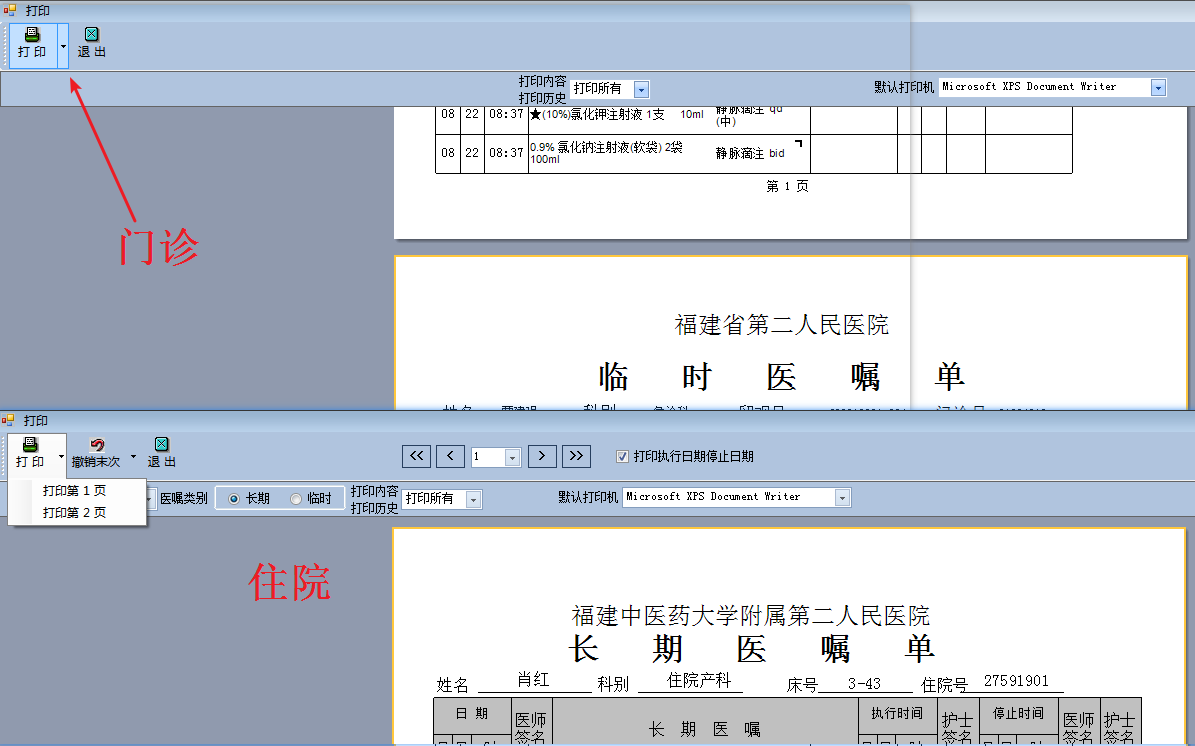Click the inpatient window title-bar app icon

tap(8, 420)
